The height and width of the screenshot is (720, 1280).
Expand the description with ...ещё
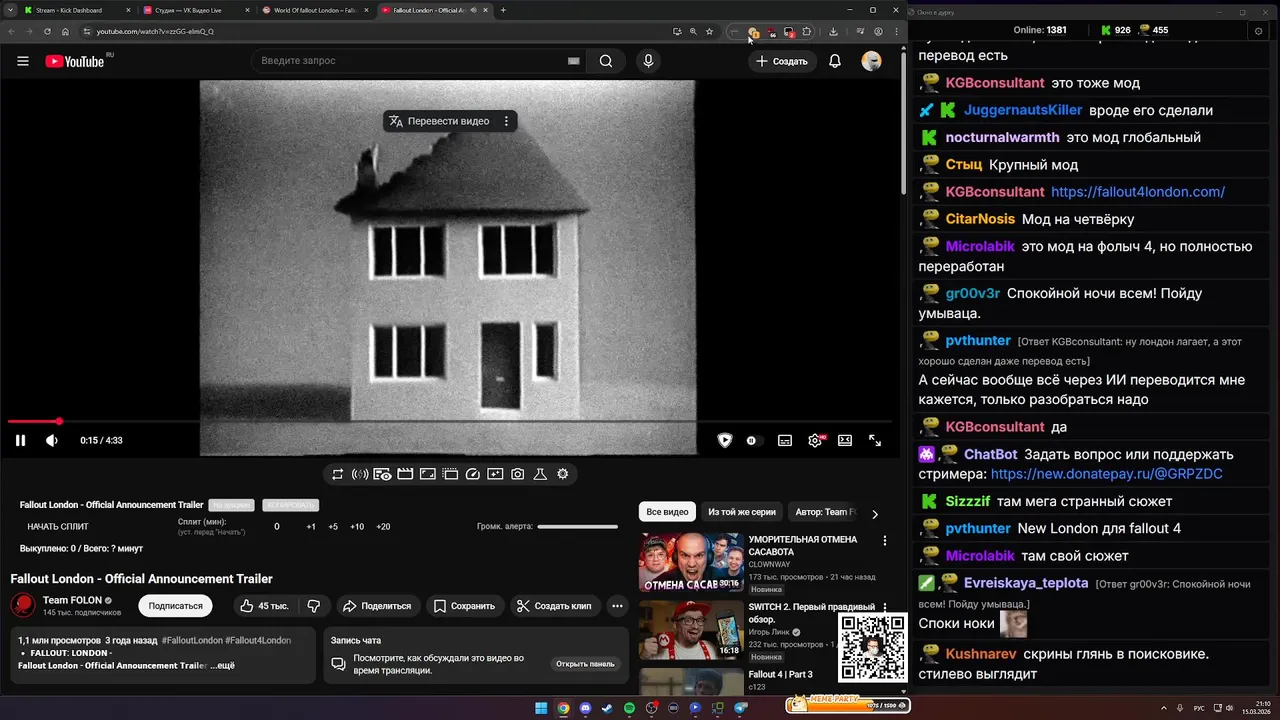[x=222, y=665]
